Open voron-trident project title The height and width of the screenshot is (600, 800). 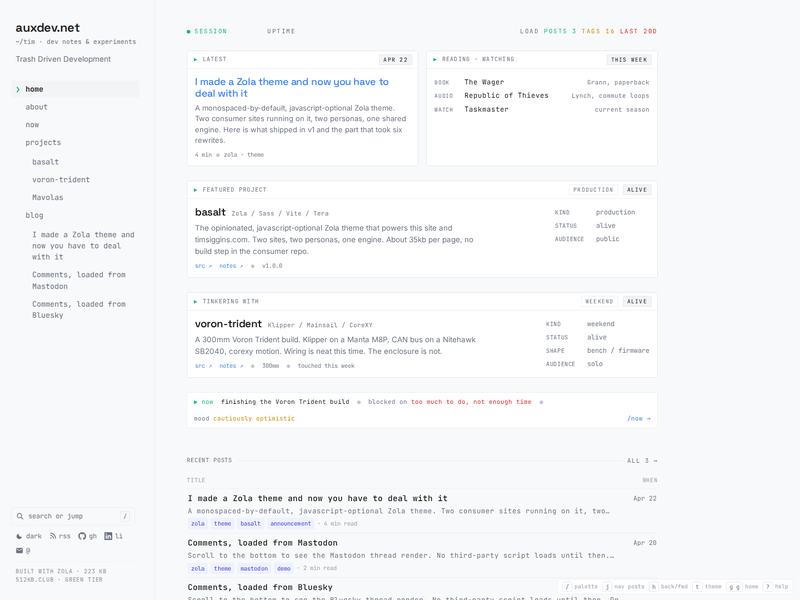click(228, 324)
